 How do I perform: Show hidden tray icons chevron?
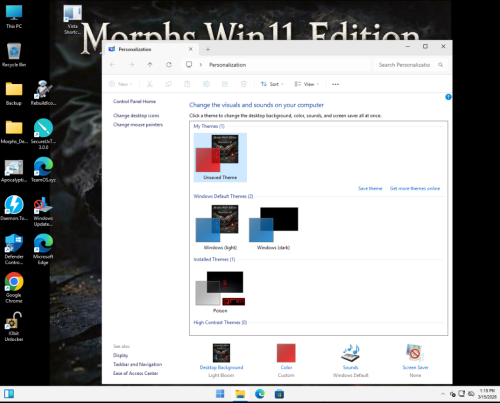(443, 394)
